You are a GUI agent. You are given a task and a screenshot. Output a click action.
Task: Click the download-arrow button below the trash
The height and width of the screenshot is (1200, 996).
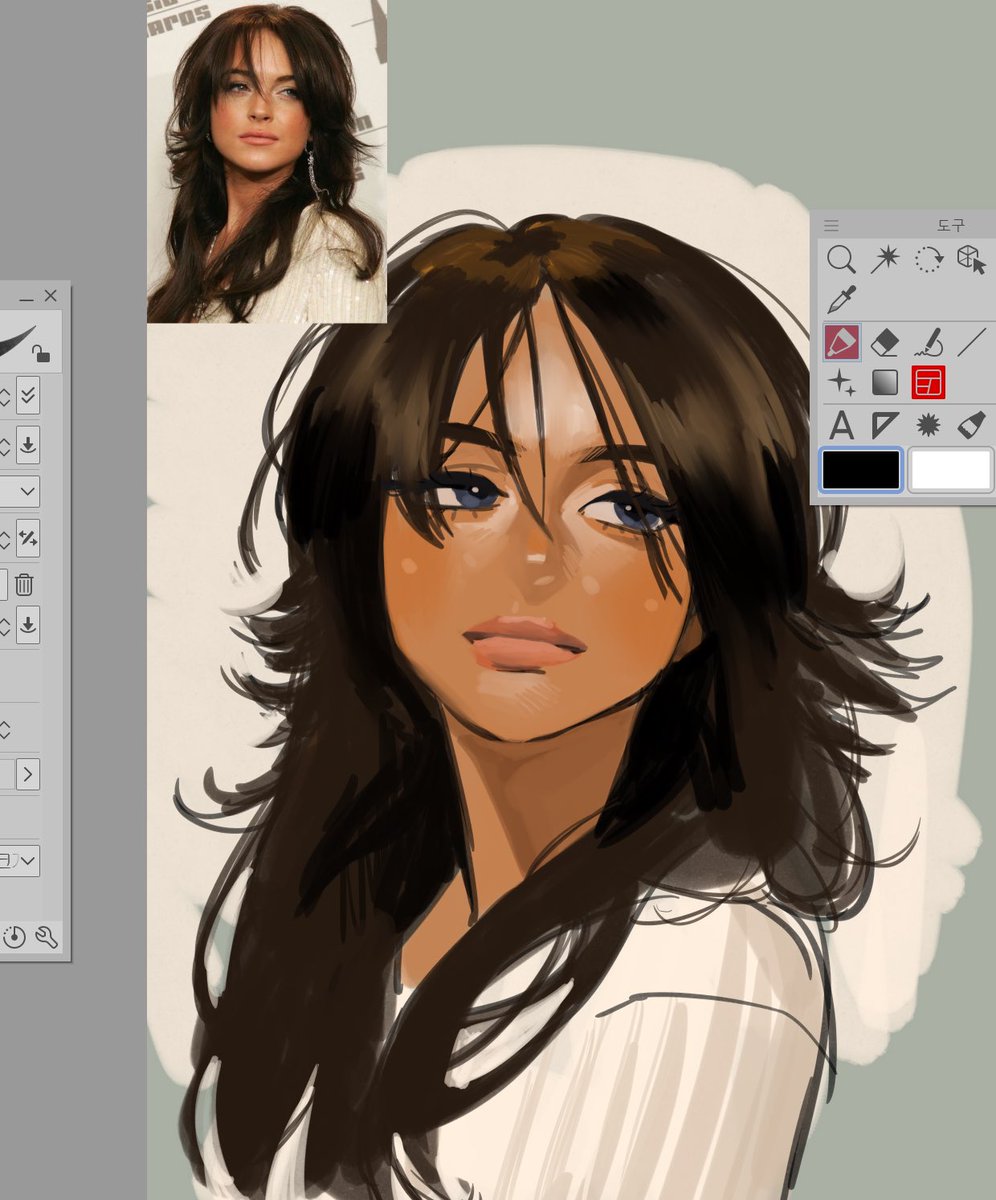[x=28, y=626]
